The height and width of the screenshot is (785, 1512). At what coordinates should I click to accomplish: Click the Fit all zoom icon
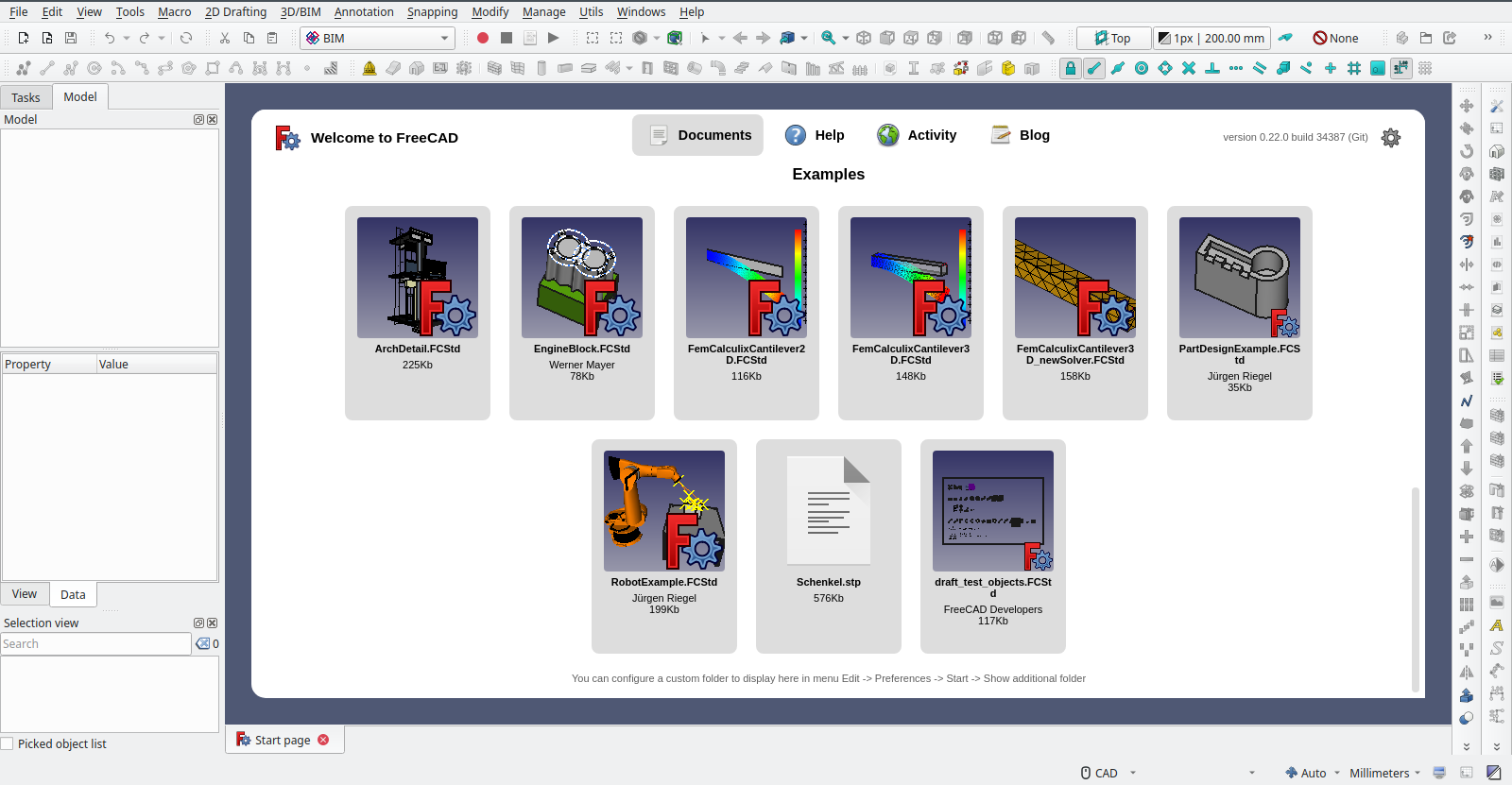(828, 38)
